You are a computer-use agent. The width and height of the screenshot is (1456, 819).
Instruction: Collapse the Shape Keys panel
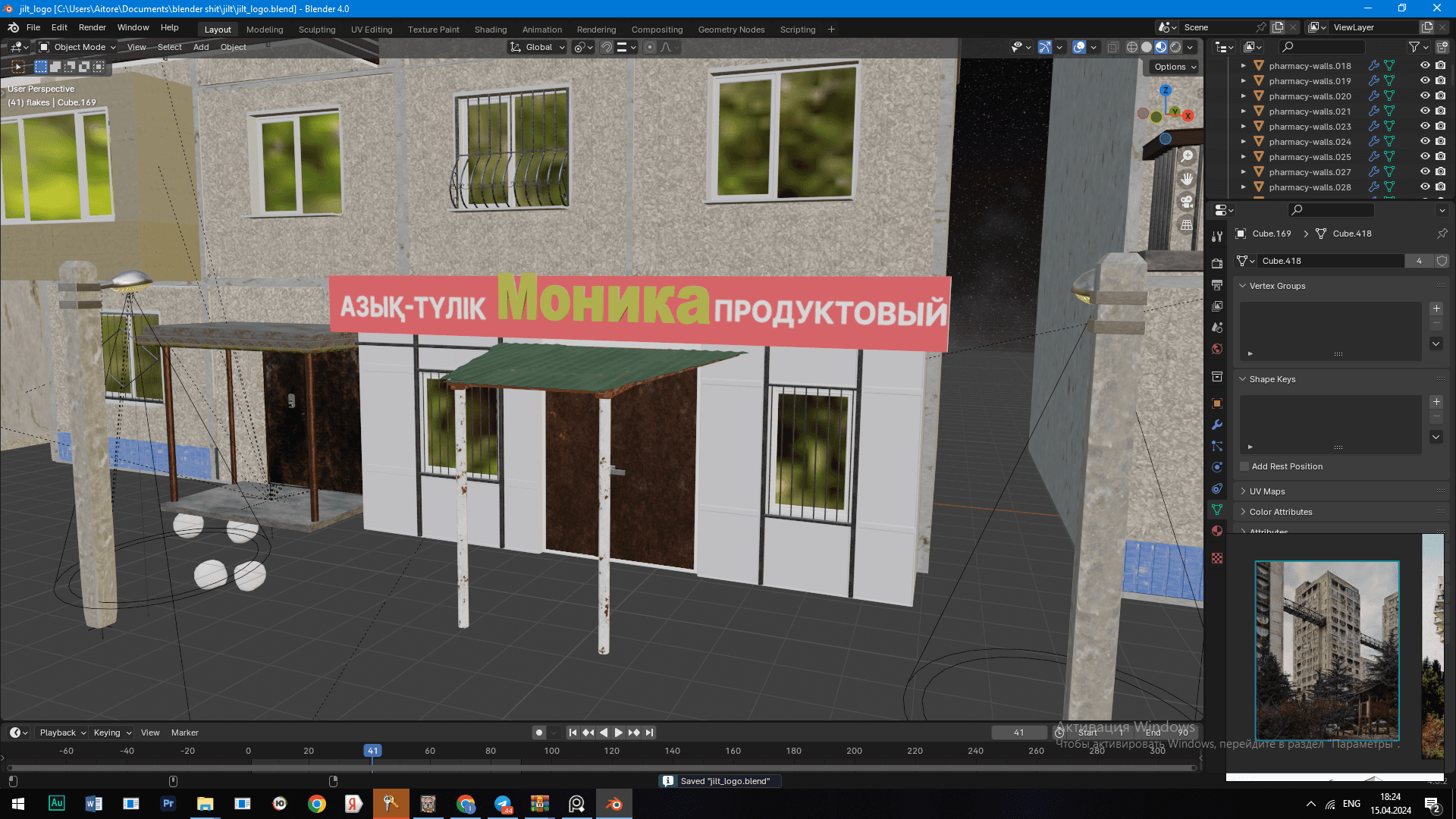[x=1243, y=379]
